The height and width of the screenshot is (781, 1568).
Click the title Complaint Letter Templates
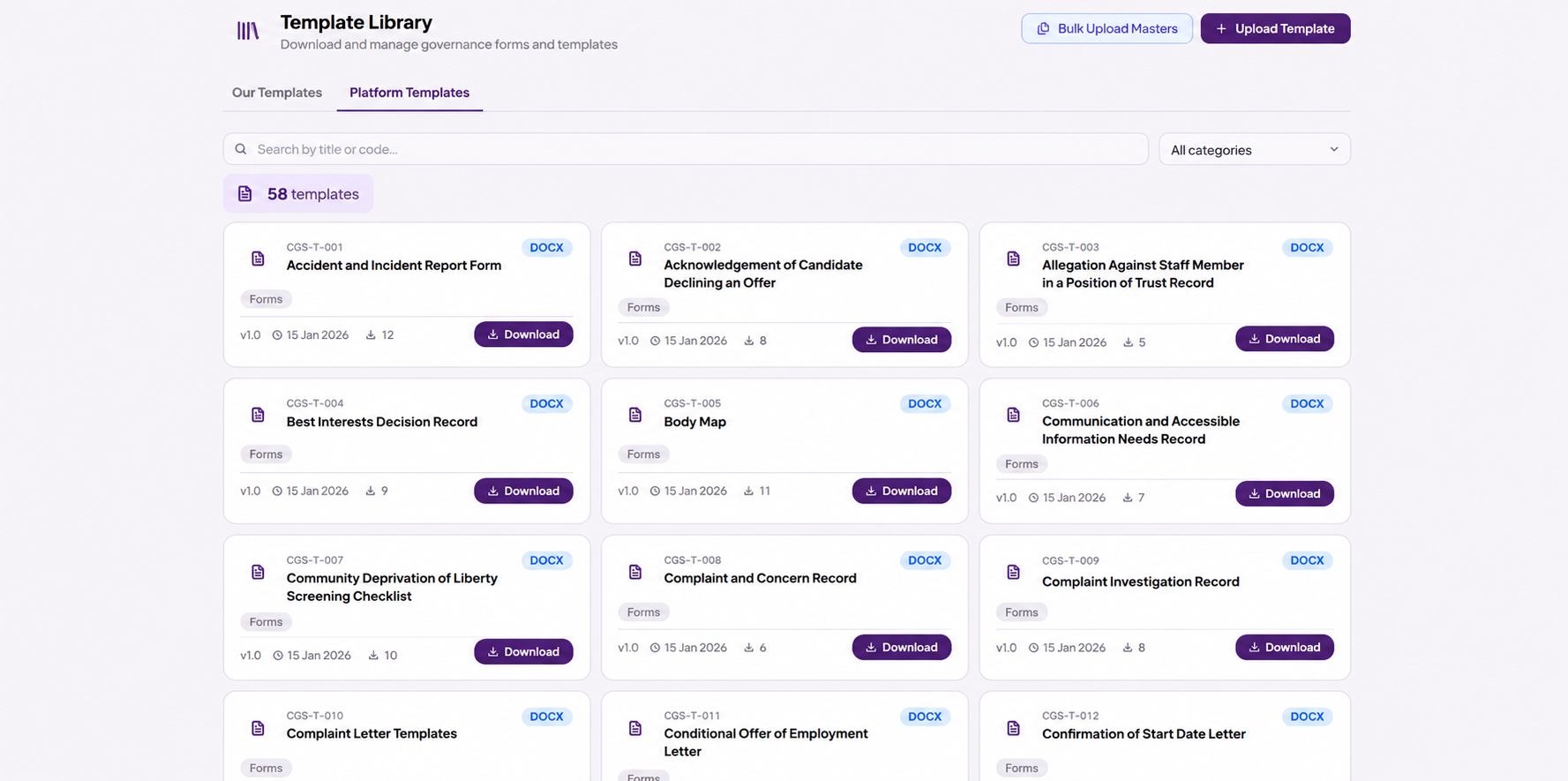tap(371, 734)
